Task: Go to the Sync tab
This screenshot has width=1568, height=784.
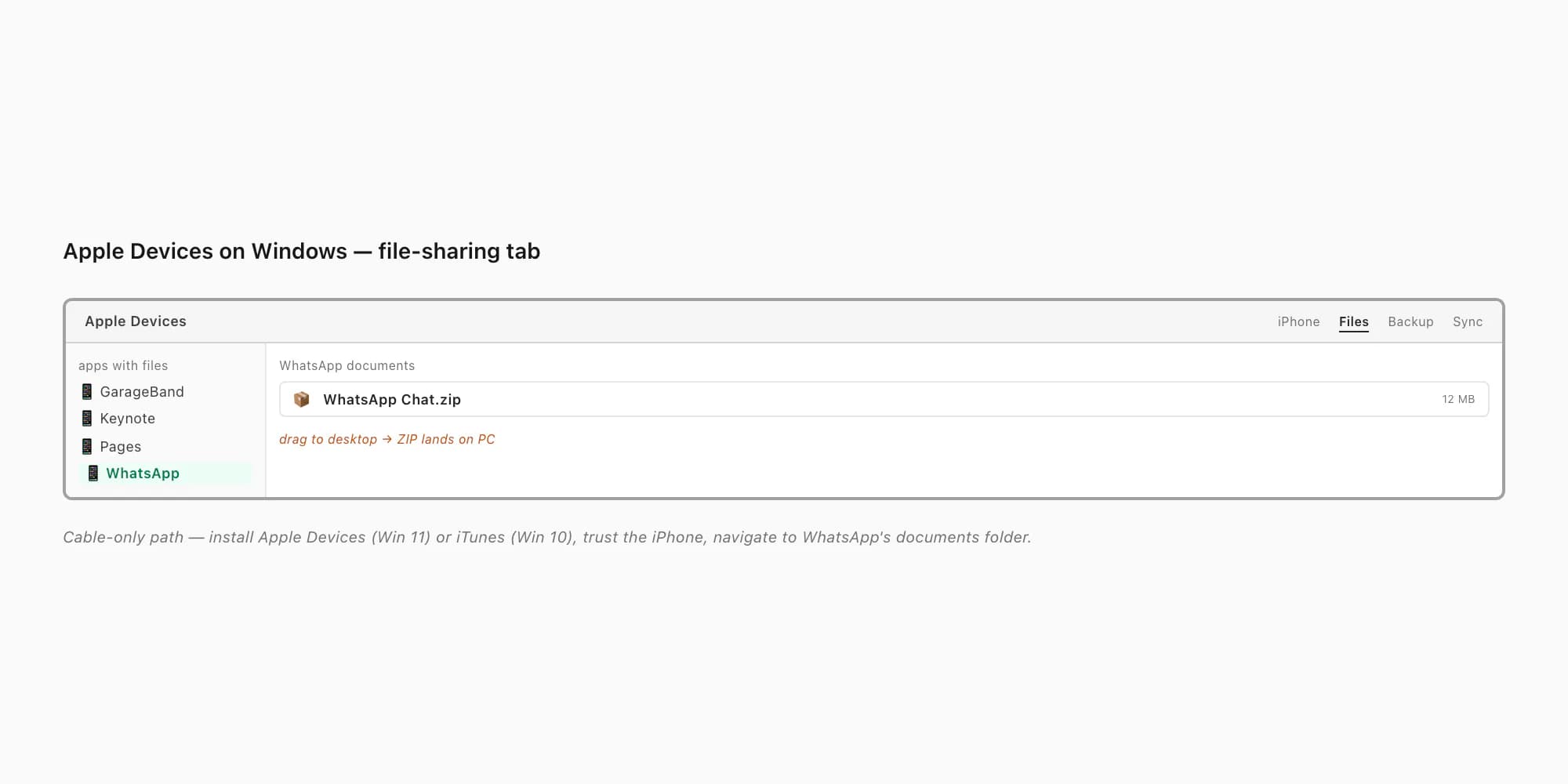Action: point(1468,321)
